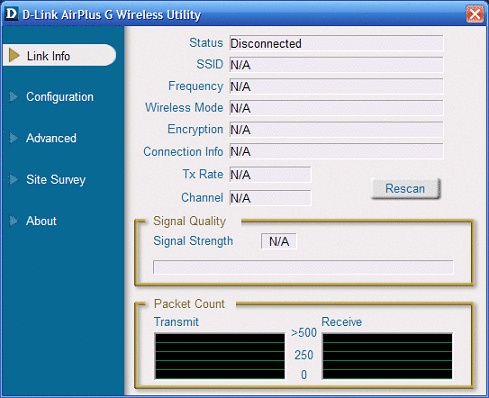The width and height of the screenshot is (489, 398).
Task: Click the D-Link logo icon in title bar
Action: click(11, 14)
